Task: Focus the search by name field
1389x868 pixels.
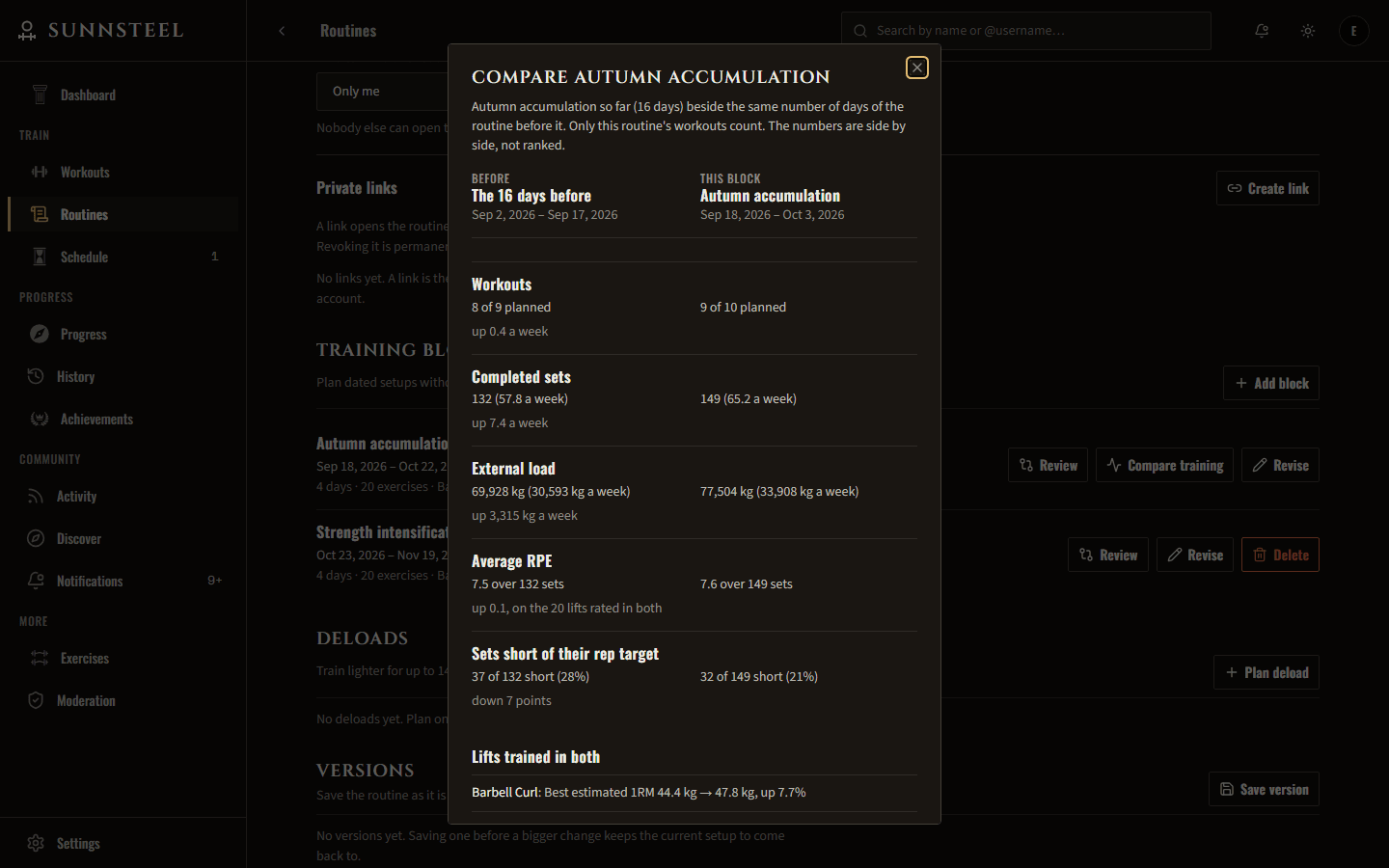Action: click(1026, 31)
